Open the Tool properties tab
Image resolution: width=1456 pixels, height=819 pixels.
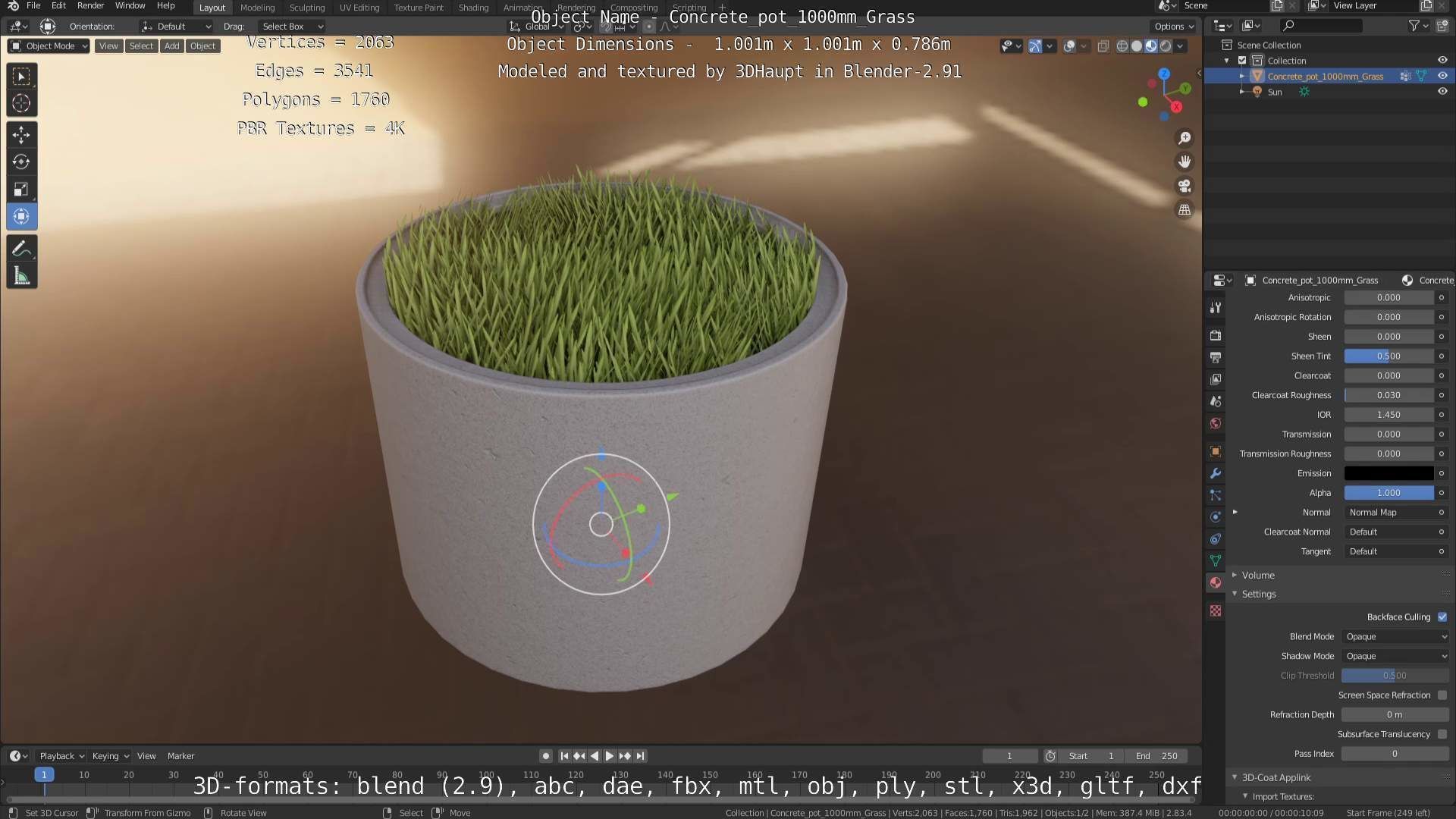tap(1216, 307)
